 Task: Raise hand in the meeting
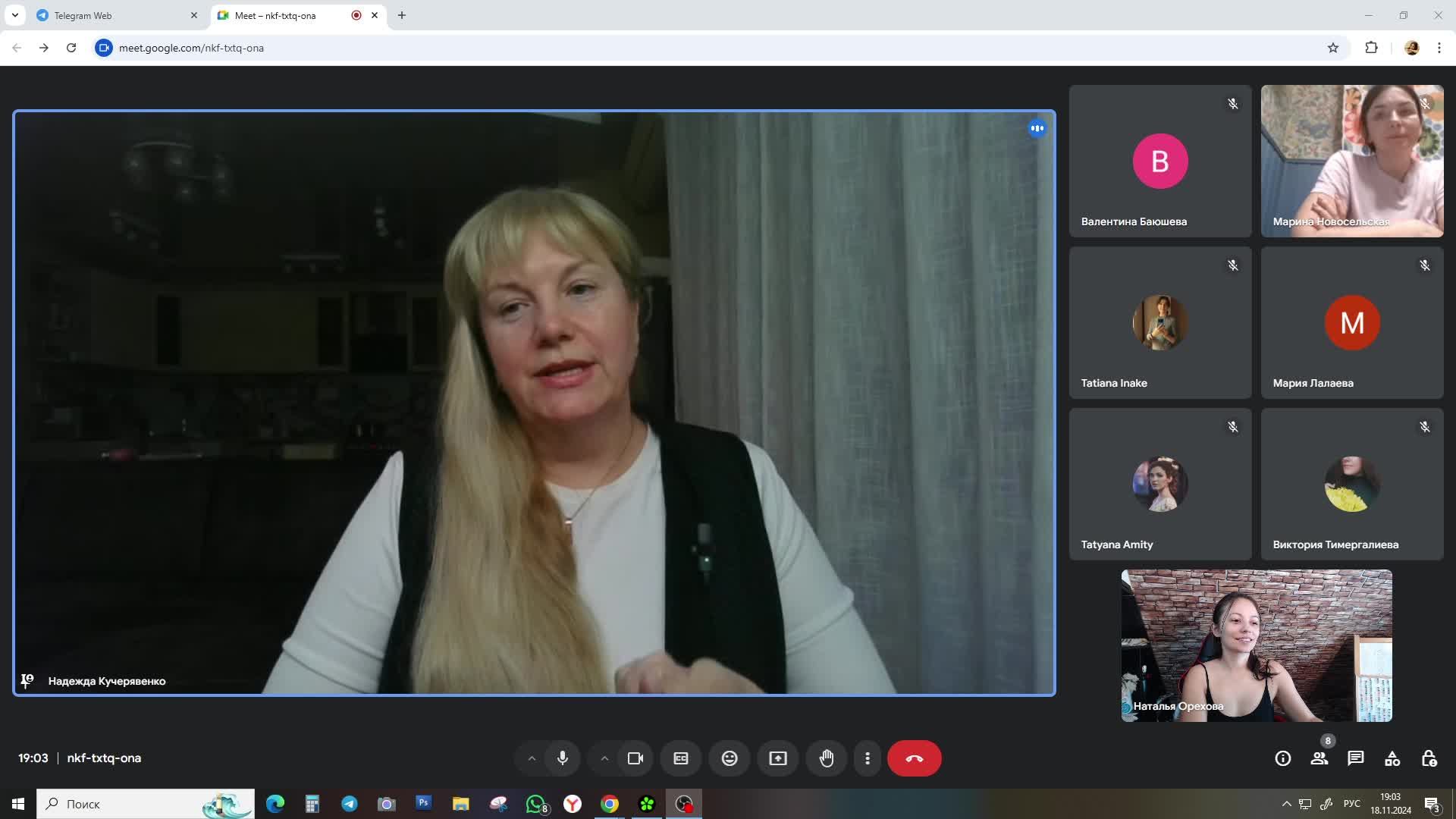(827, 758)
